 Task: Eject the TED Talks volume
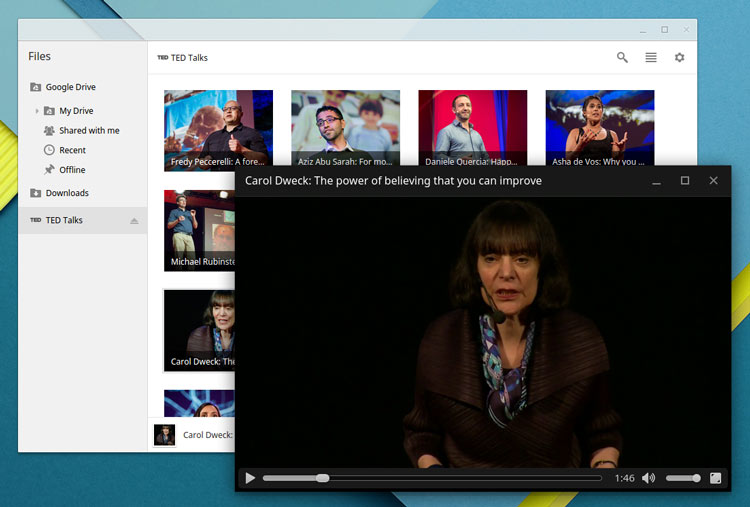pos(134,220)
